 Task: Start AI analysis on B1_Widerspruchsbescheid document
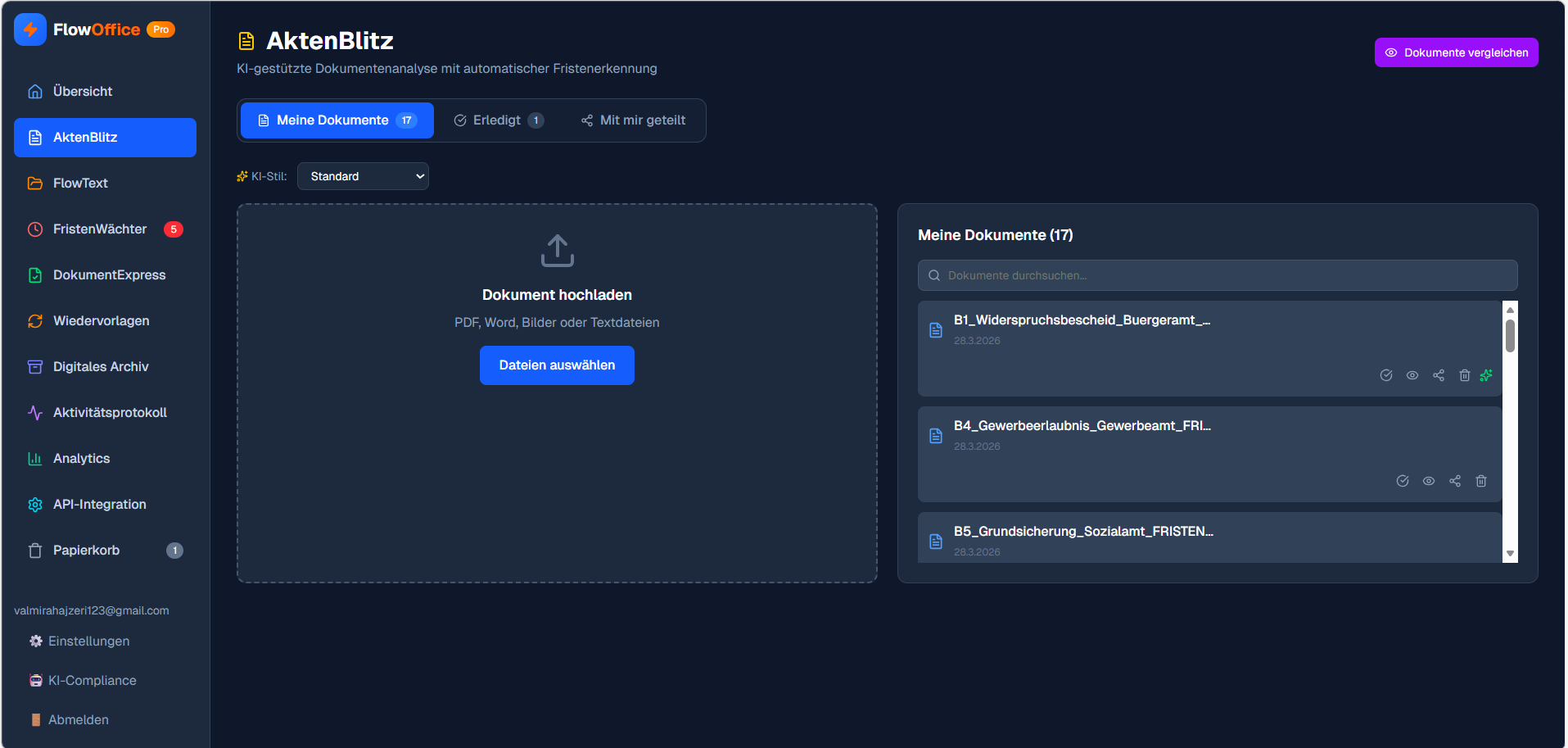[1487, 375]
